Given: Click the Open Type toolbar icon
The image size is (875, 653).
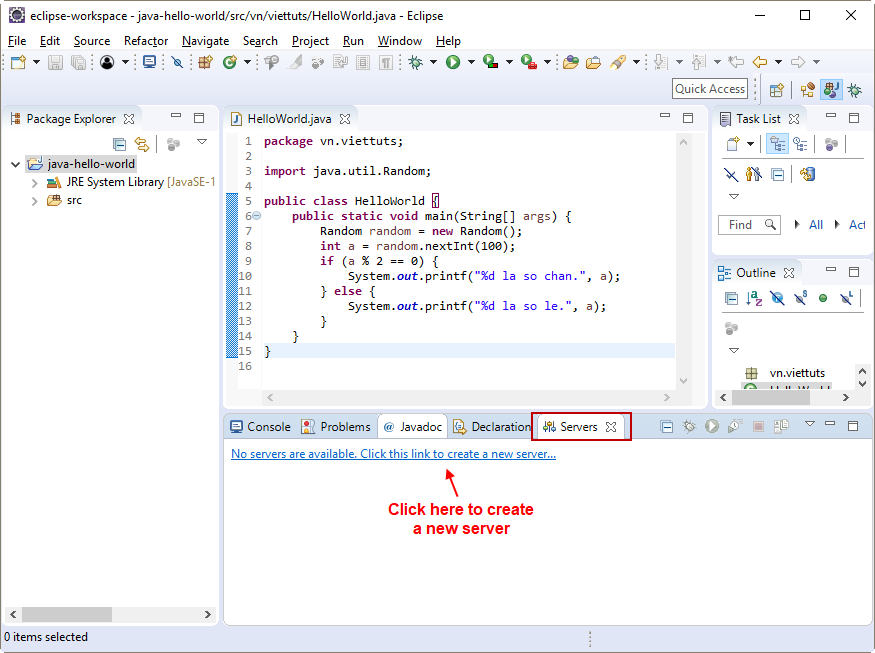Looking at the screenshot, I should 570,62.
